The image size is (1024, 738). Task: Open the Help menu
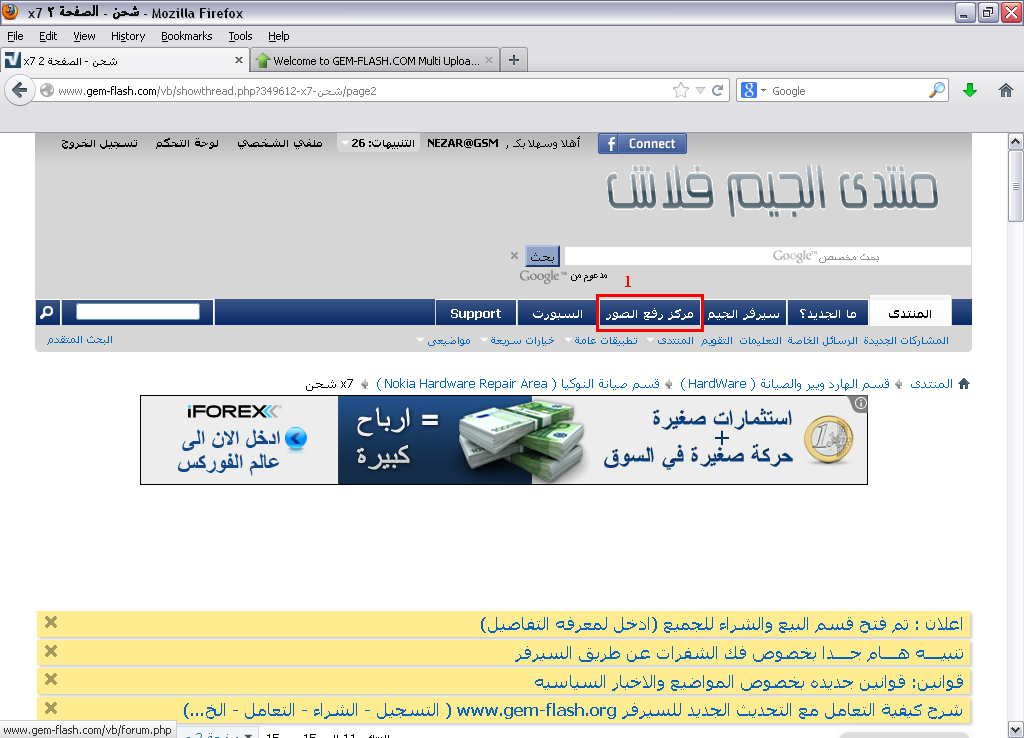pyautogui.click(x=278, y=36)
